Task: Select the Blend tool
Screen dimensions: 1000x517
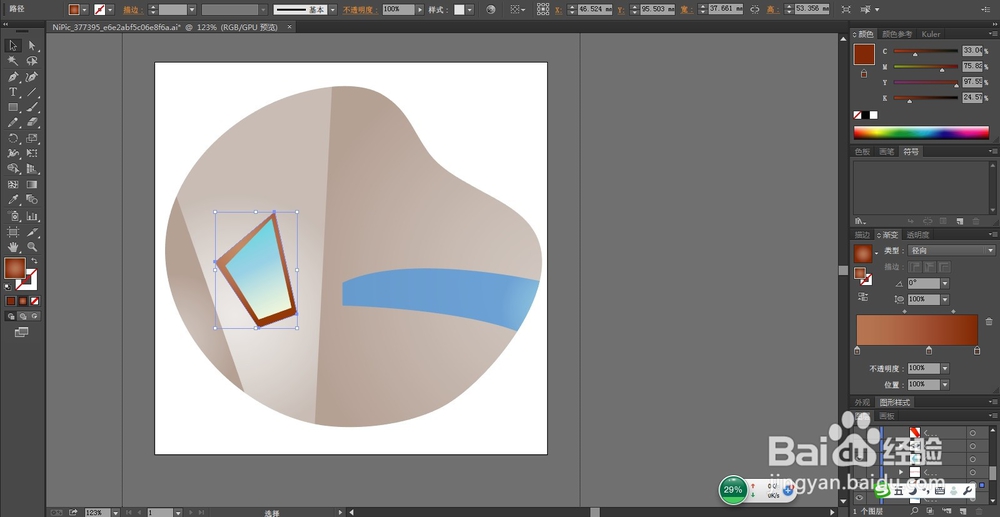Action: click(32, 200)
